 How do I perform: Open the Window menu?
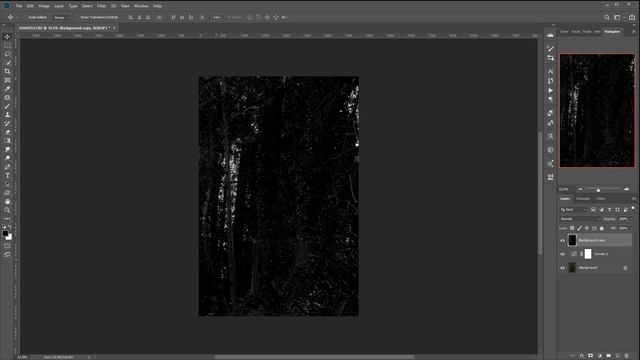[141, 6]
